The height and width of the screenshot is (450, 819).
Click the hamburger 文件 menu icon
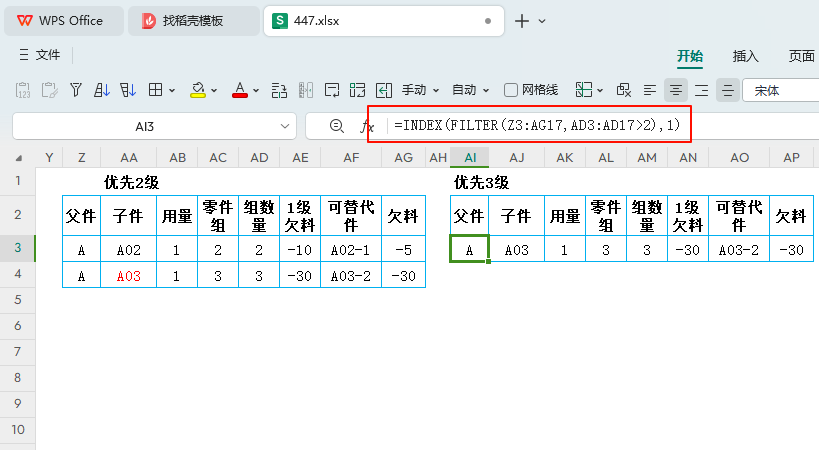[24, 54]
